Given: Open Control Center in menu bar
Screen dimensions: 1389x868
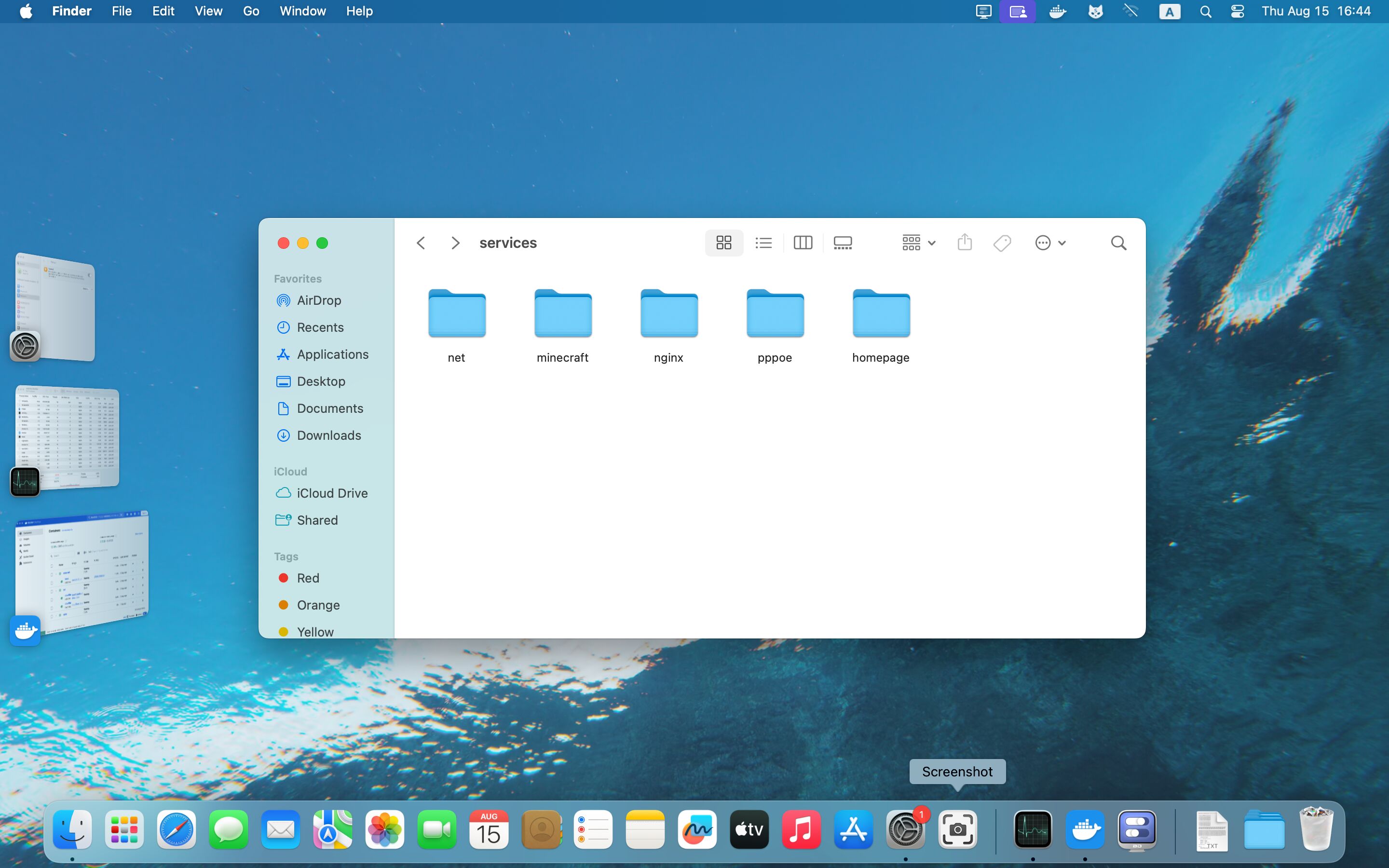Looking at the screenshot, I should (1238, 12).
